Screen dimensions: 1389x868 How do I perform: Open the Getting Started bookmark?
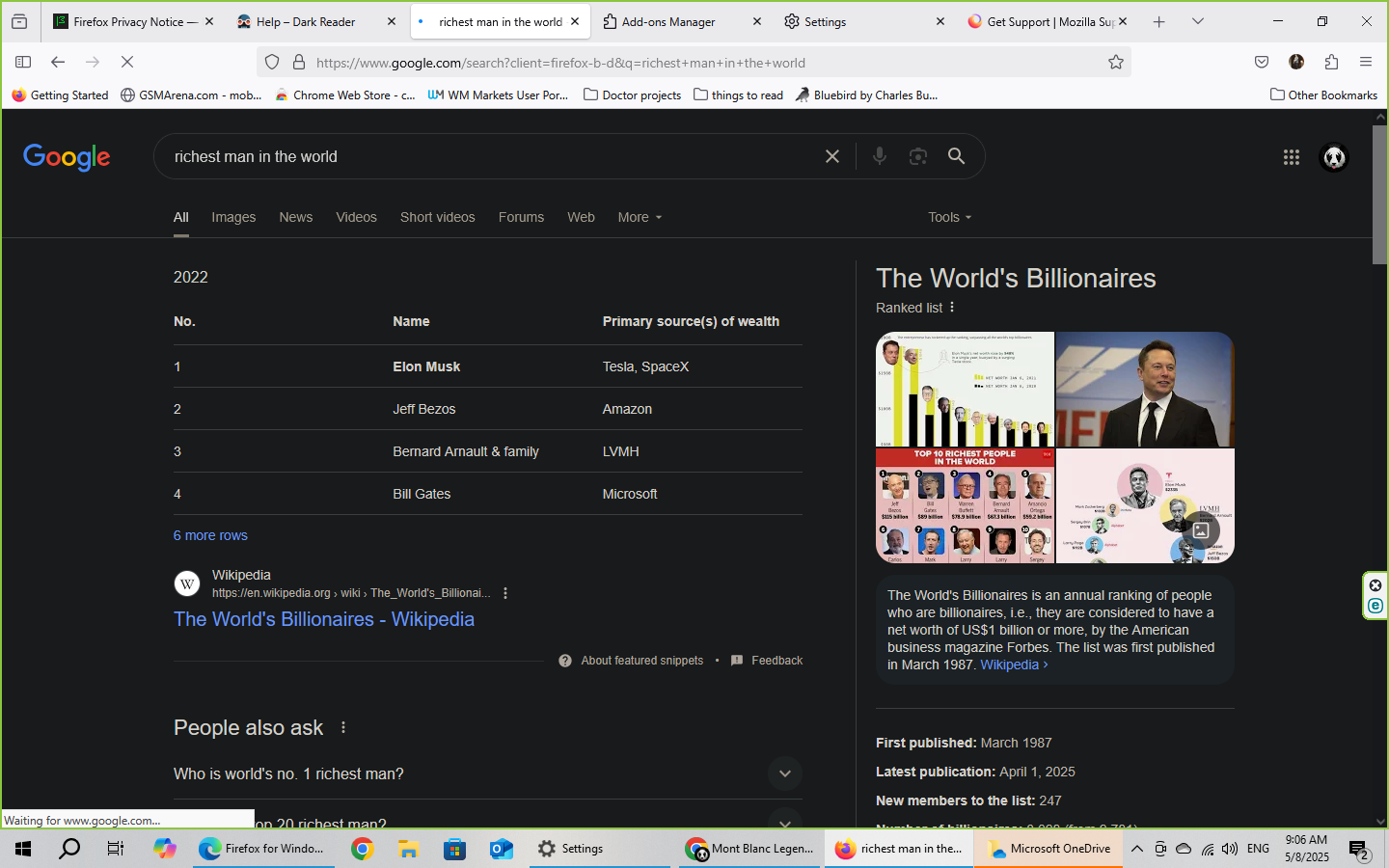coord(60,95)
